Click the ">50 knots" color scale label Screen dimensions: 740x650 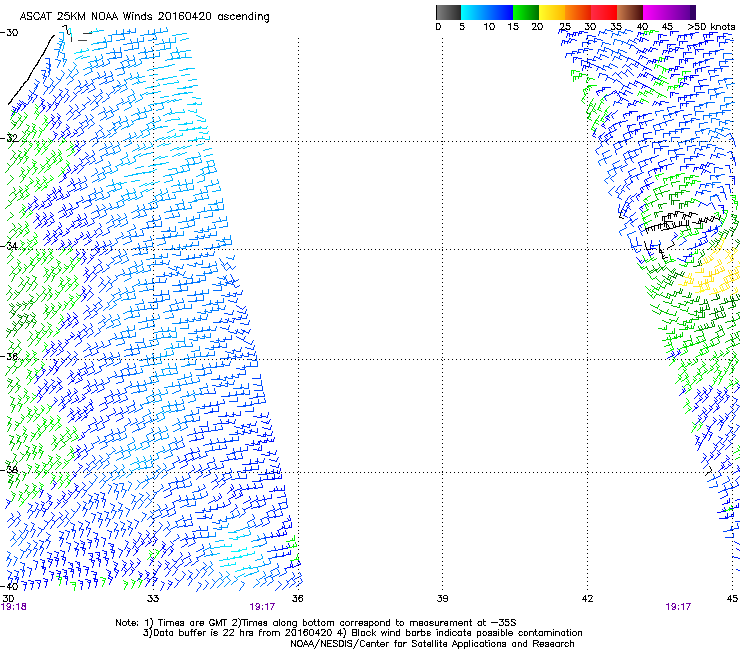tap(711, 27)
